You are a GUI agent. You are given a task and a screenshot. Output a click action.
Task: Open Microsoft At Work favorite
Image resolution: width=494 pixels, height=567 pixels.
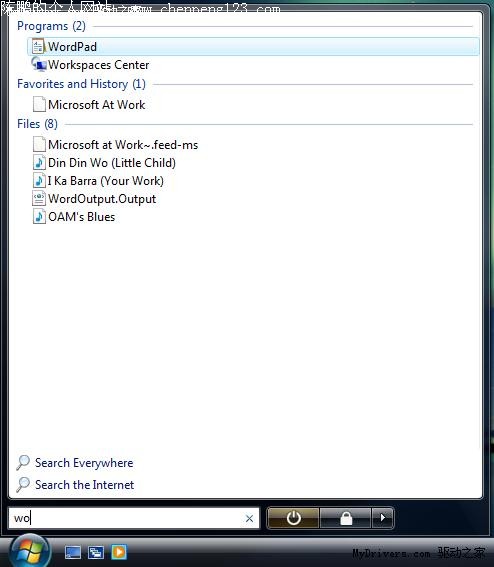click(97, 105)
